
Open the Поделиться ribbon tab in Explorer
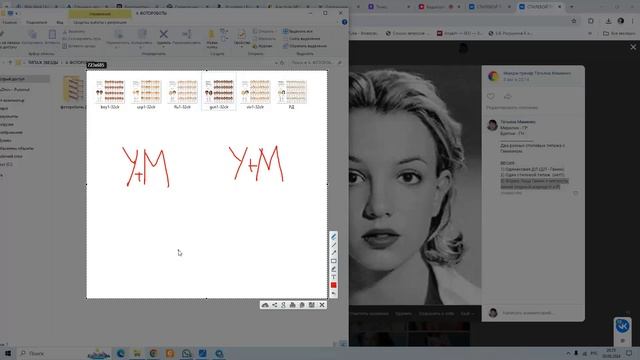(x=37, y=22)
